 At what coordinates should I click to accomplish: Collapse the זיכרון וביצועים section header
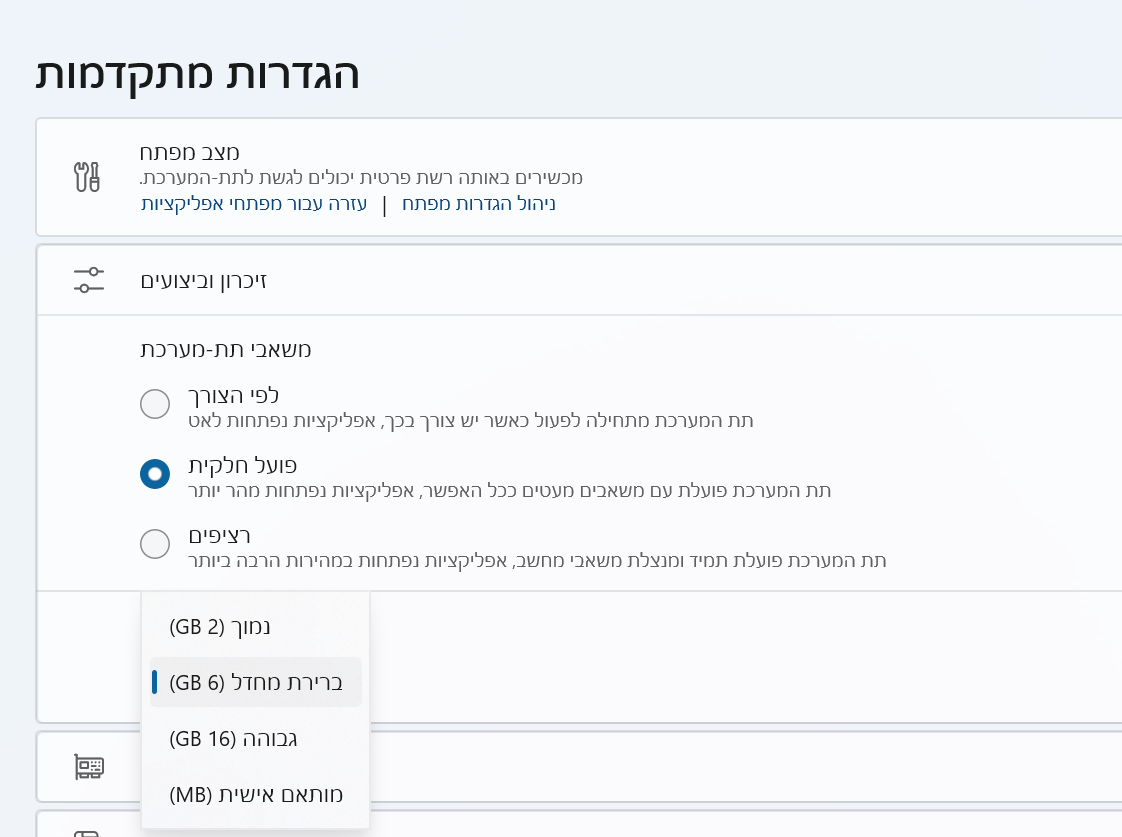(600, 280)
